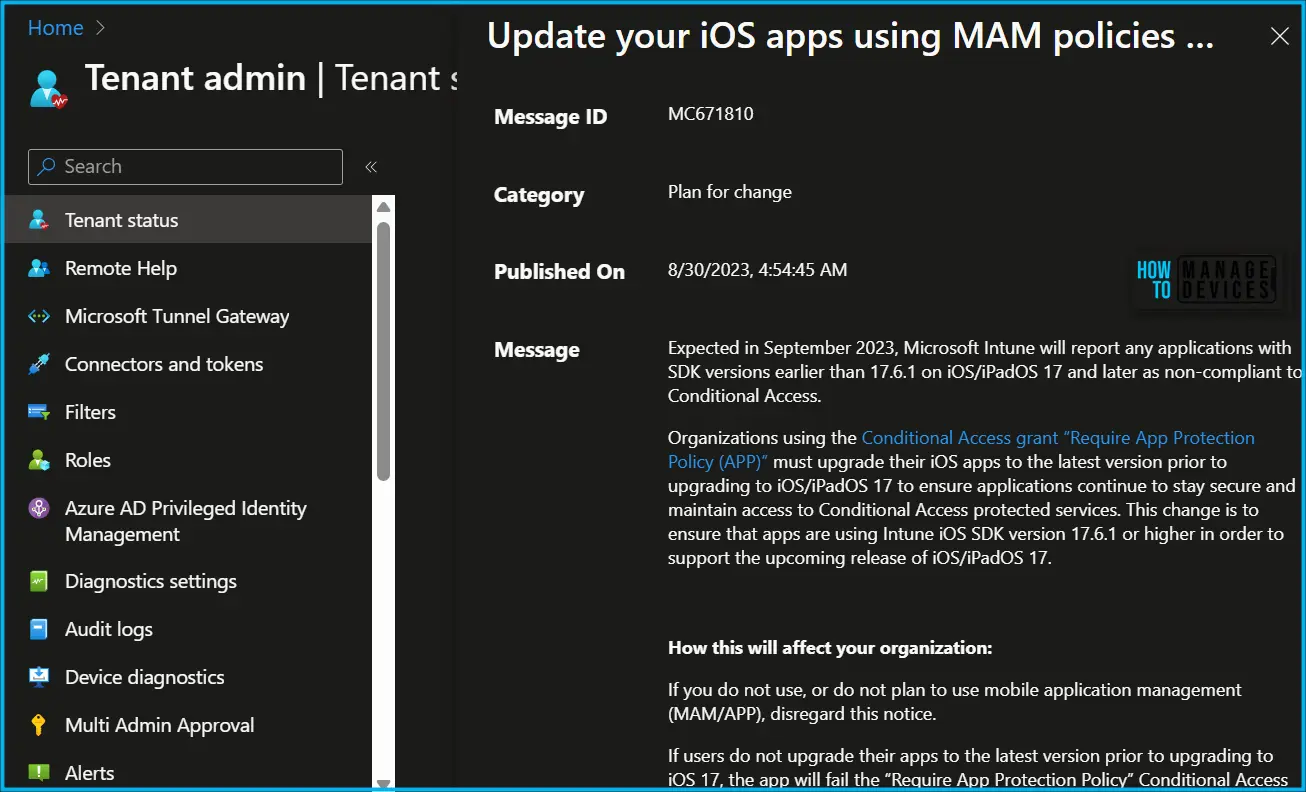Select Diagnostics settings menu entry
Screen dimensions: 1306x792
coord(188,581)
